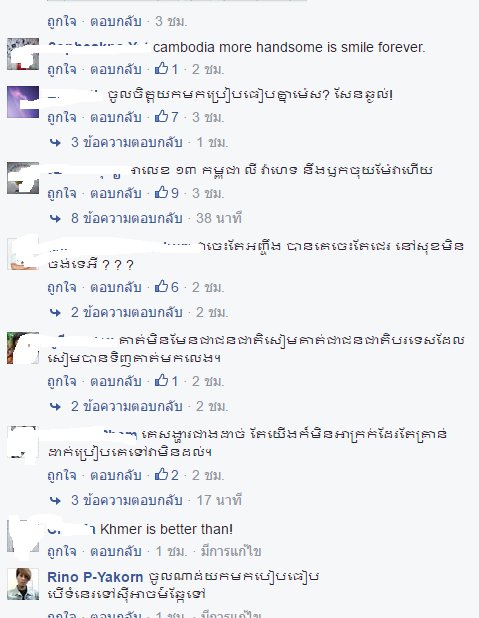479x618 pixels.
Task: Expand 3 ข้อความตอบกลับ from 1 ชม.
Action: coord(127,142)
